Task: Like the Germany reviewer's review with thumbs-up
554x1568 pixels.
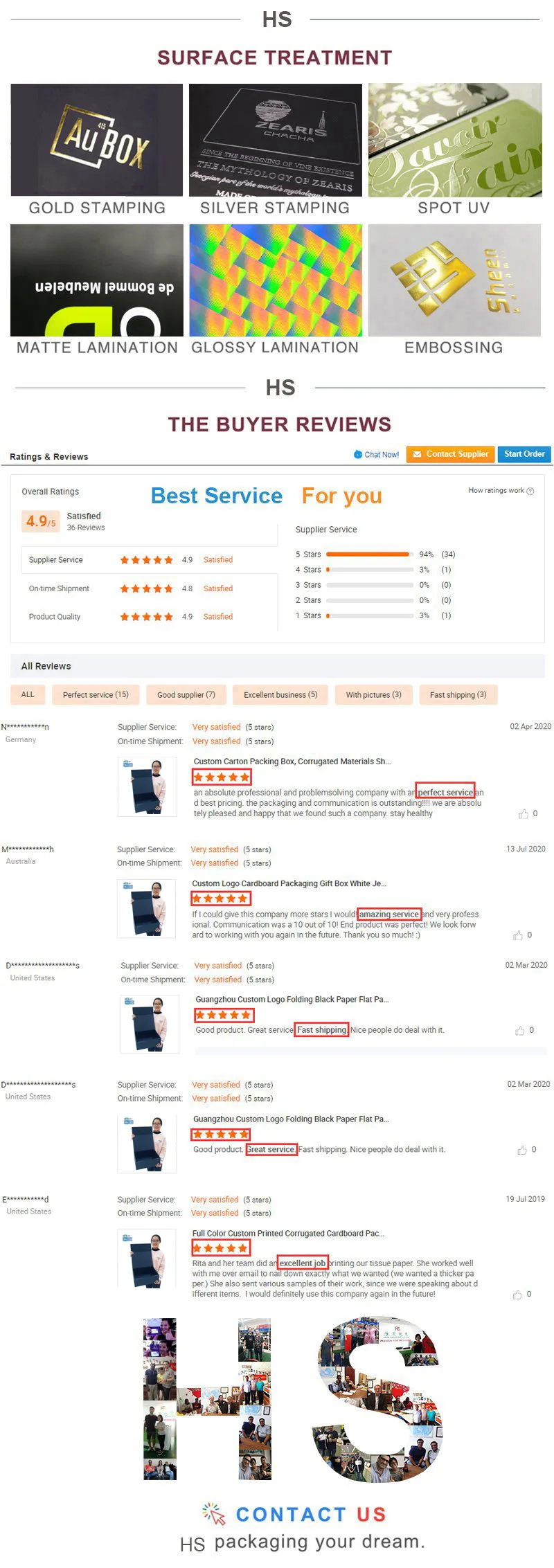Action: pyautogui.click(x=524, y=814)
